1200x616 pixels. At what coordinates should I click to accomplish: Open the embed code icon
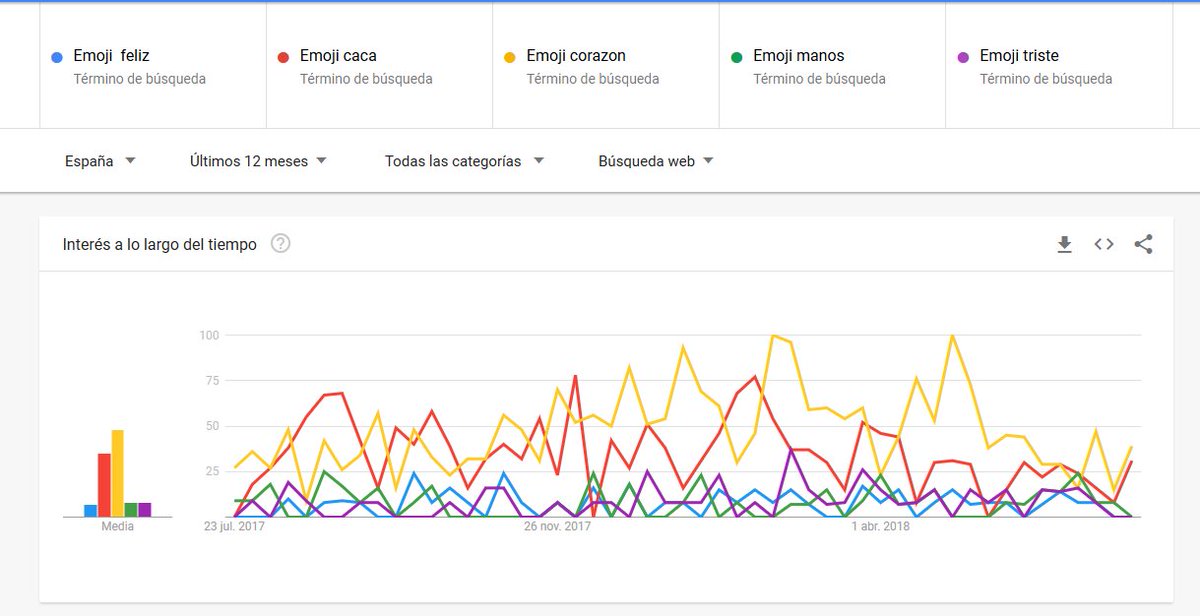[1104, 244]
